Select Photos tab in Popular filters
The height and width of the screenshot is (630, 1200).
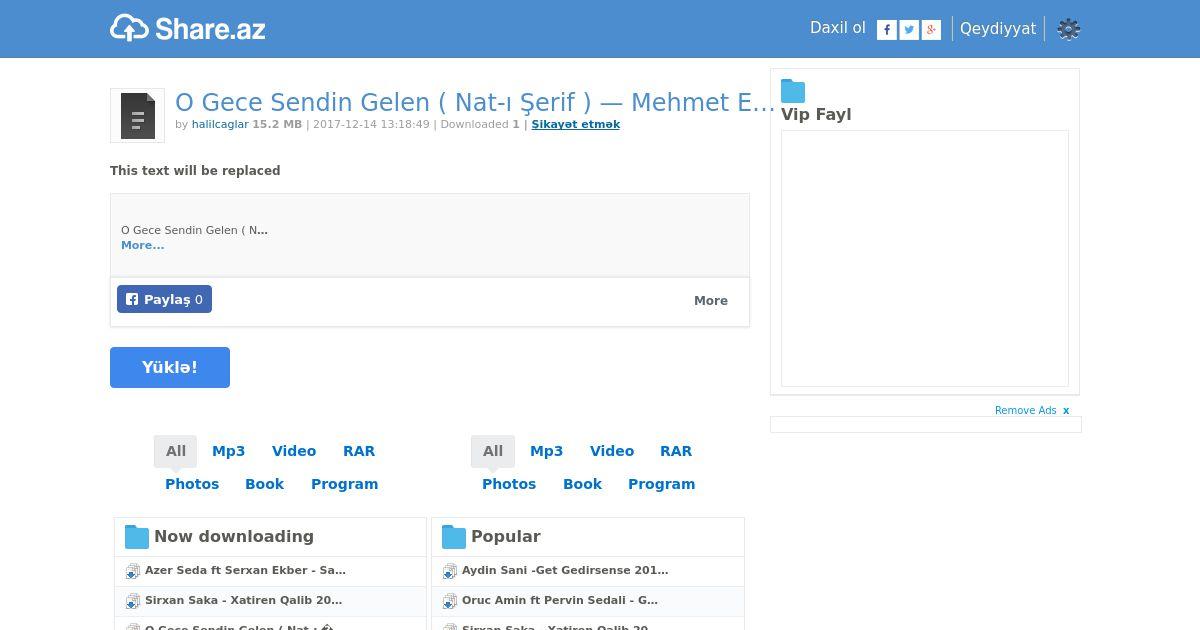click(x=509, y=484)
